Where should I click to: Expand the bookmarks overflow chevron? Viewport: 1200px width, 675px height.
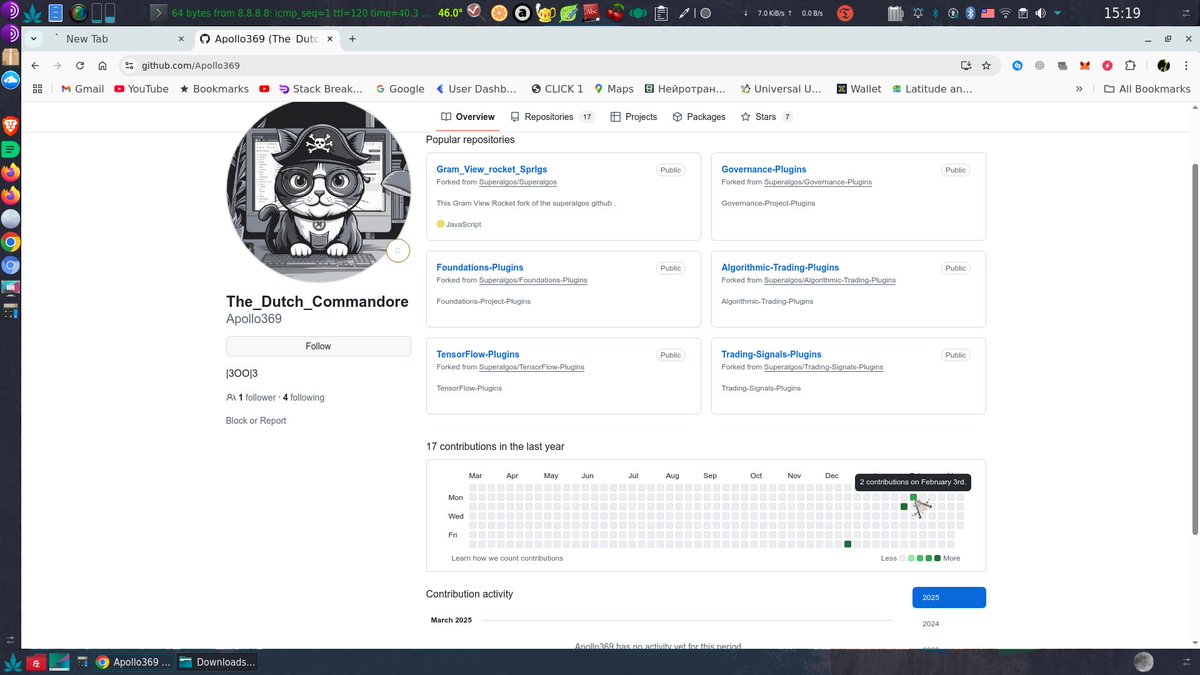[1079, 88]
